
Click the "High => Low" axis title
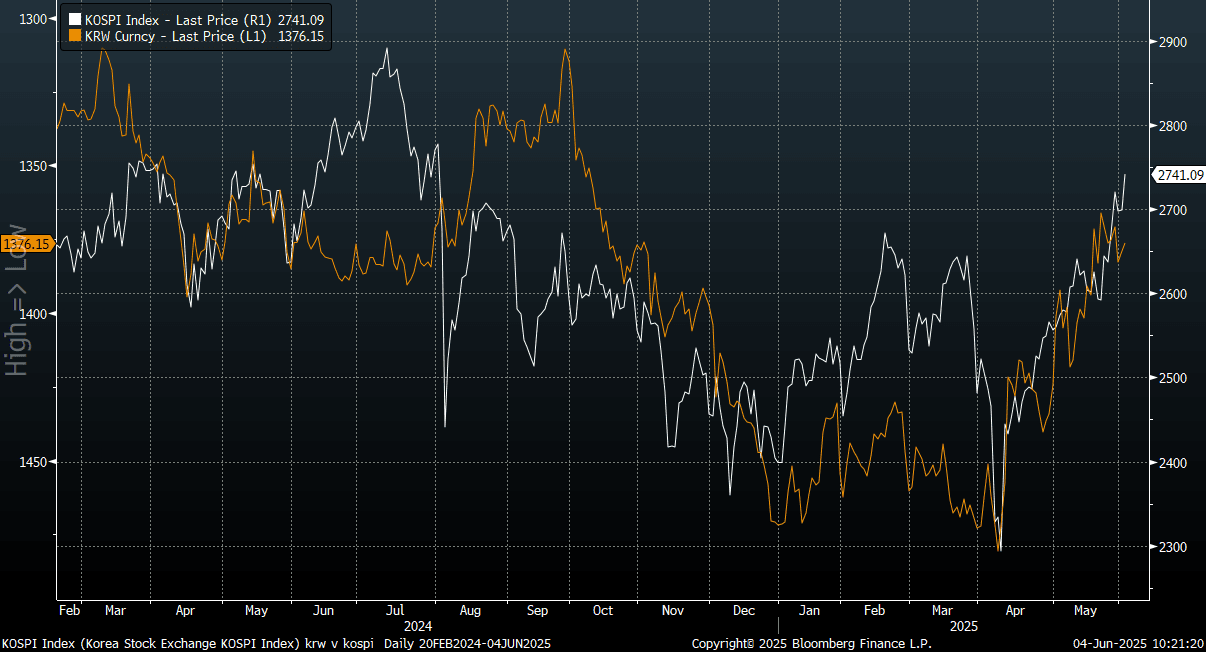17,299
